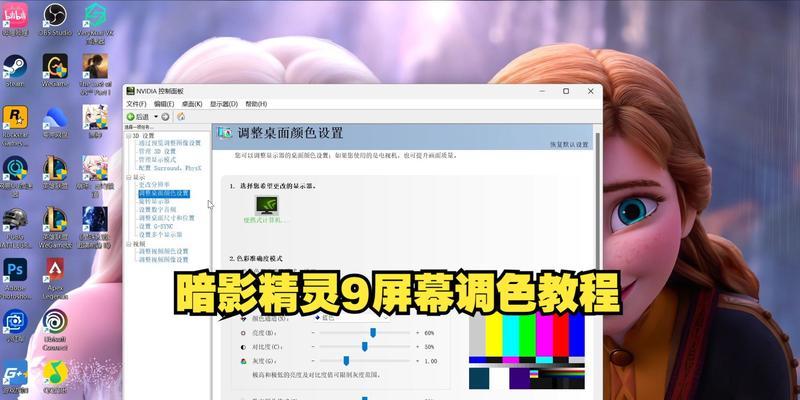Viewport: 800px width, 400px height.
Task: Click the contrast slider handle
Action: (x=365, y=347)
